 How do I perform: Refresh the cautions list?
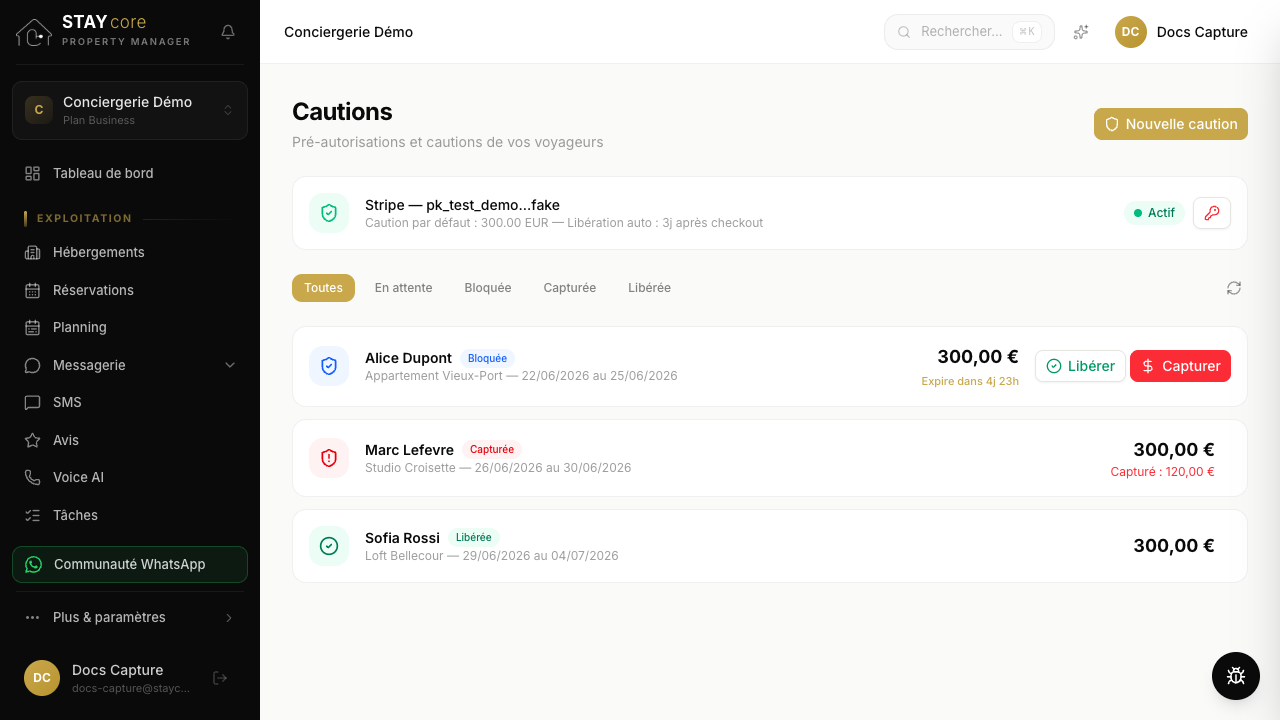tap(1234, 288)
